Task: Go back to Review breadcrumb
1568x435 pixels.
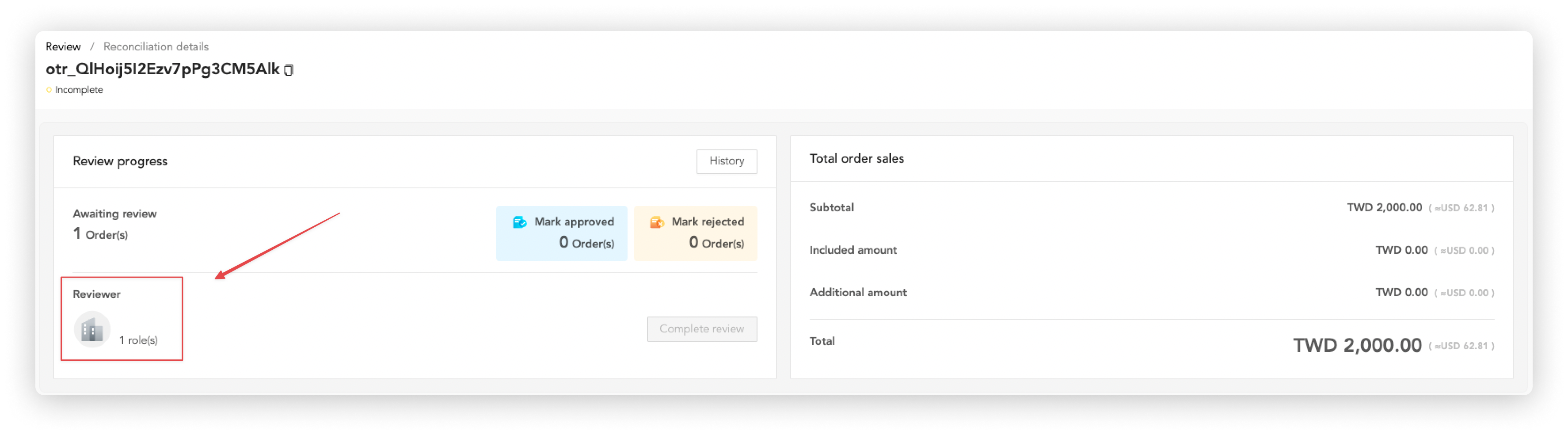Action: tap(63, 47)
